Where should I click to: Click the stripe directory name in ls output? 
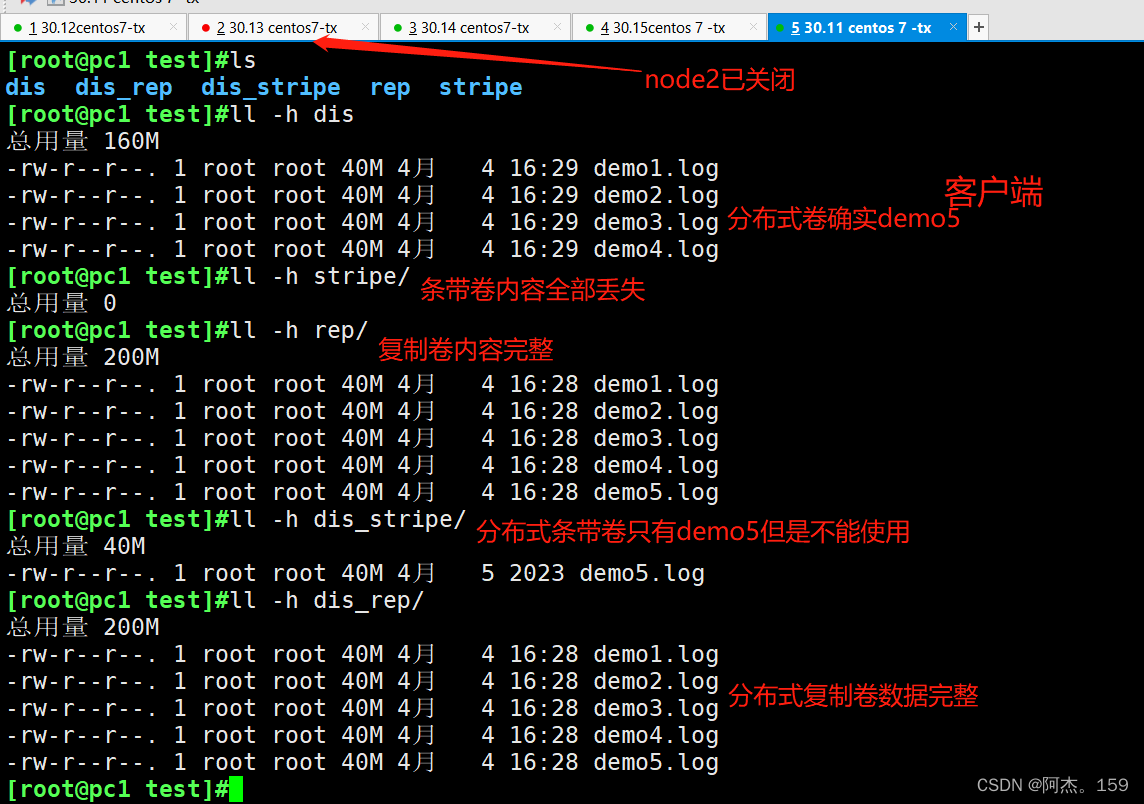click(480, 88)
